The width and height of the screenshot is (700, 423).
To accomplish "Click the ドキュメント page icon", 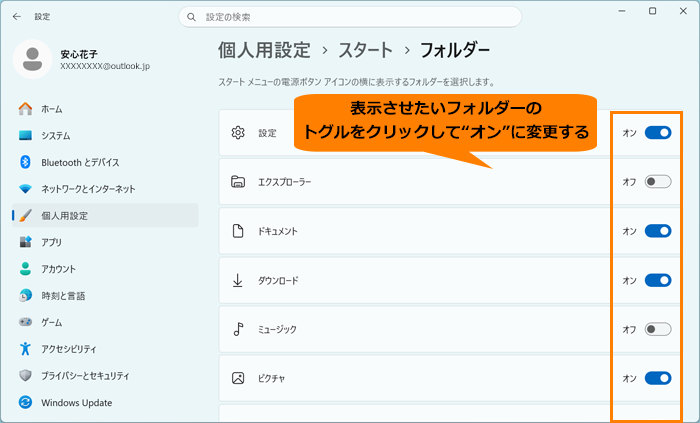I will (238, 231).
